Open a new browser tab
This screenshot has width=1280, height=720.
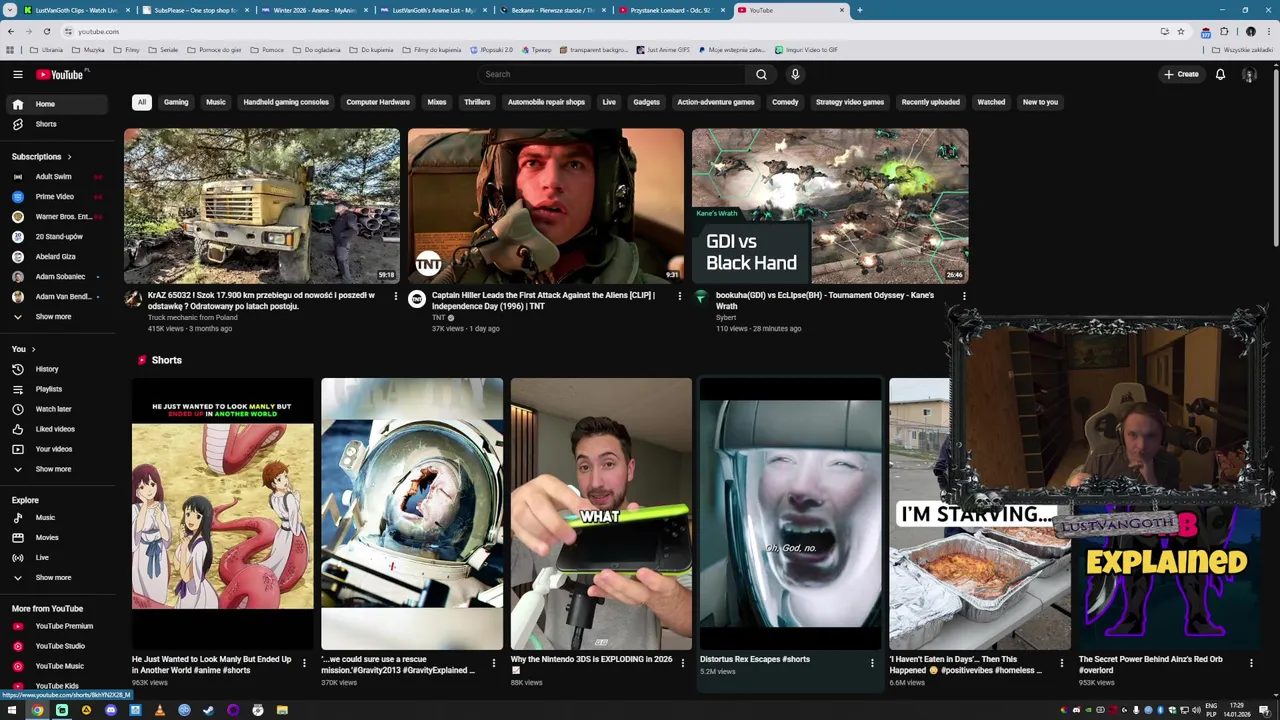click(x=860, y=10)
